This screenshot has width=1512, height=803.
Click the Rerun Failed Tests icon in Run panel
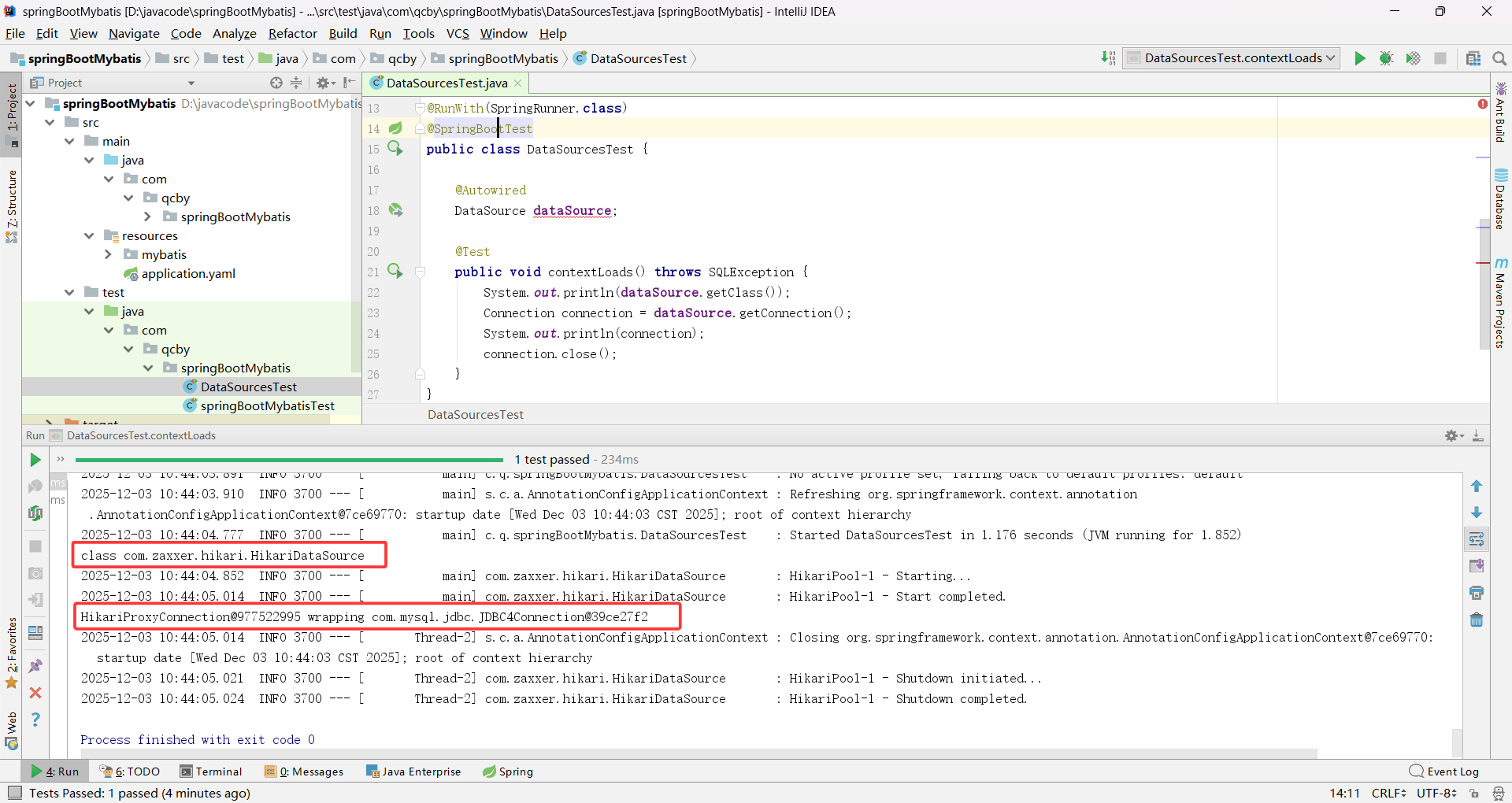35,487
